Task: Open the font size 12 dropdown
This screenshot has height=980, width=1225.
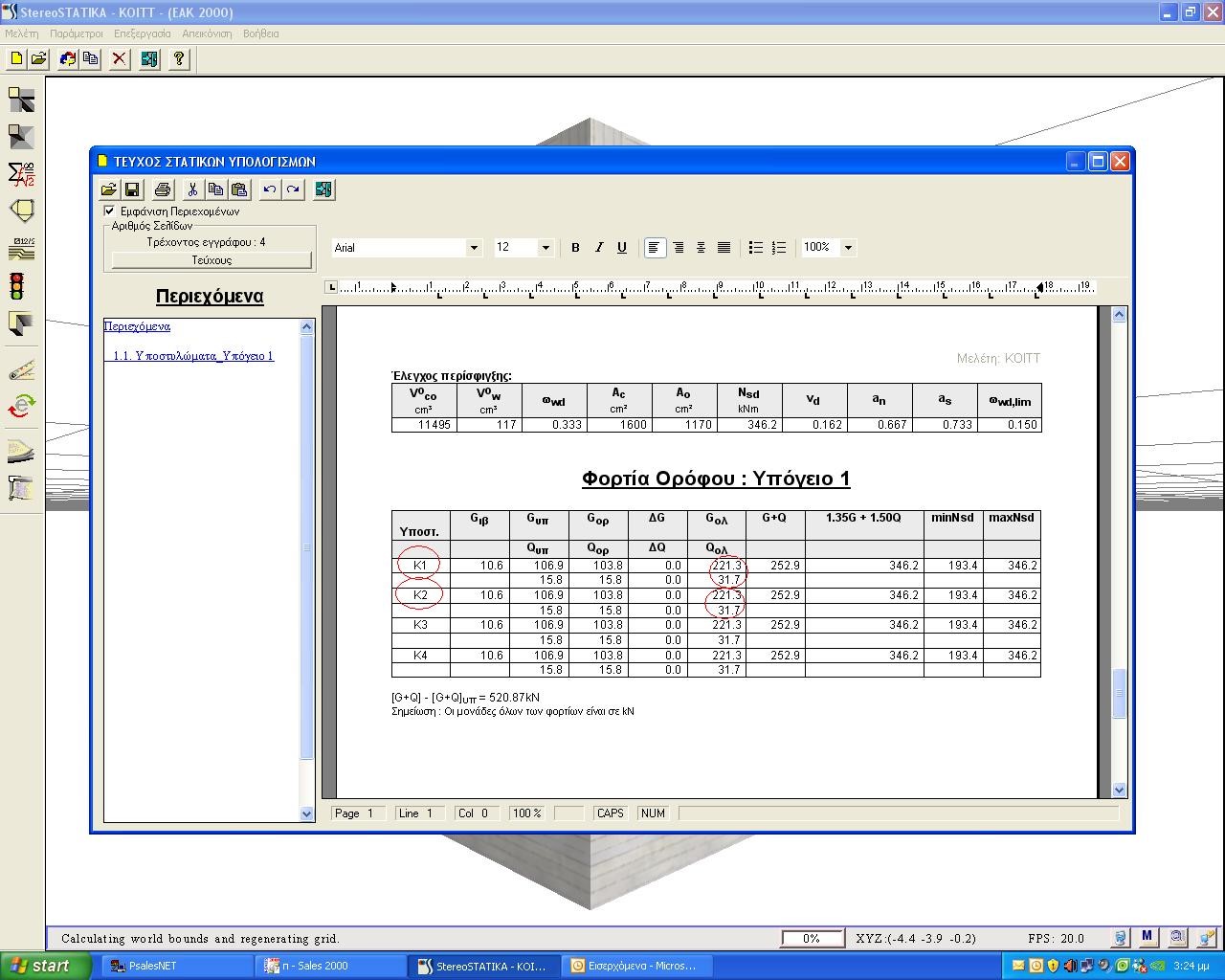Action: (546, 248)
